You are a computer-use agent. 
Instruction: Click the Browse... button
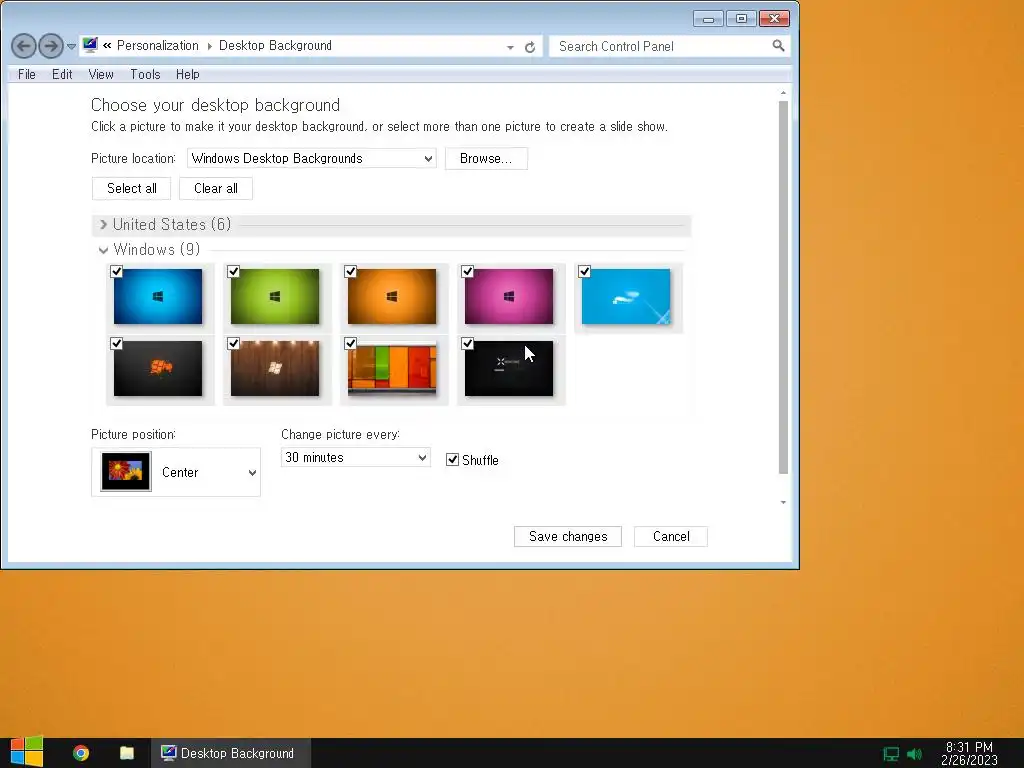pyautogui.click(x=486, y=159)
